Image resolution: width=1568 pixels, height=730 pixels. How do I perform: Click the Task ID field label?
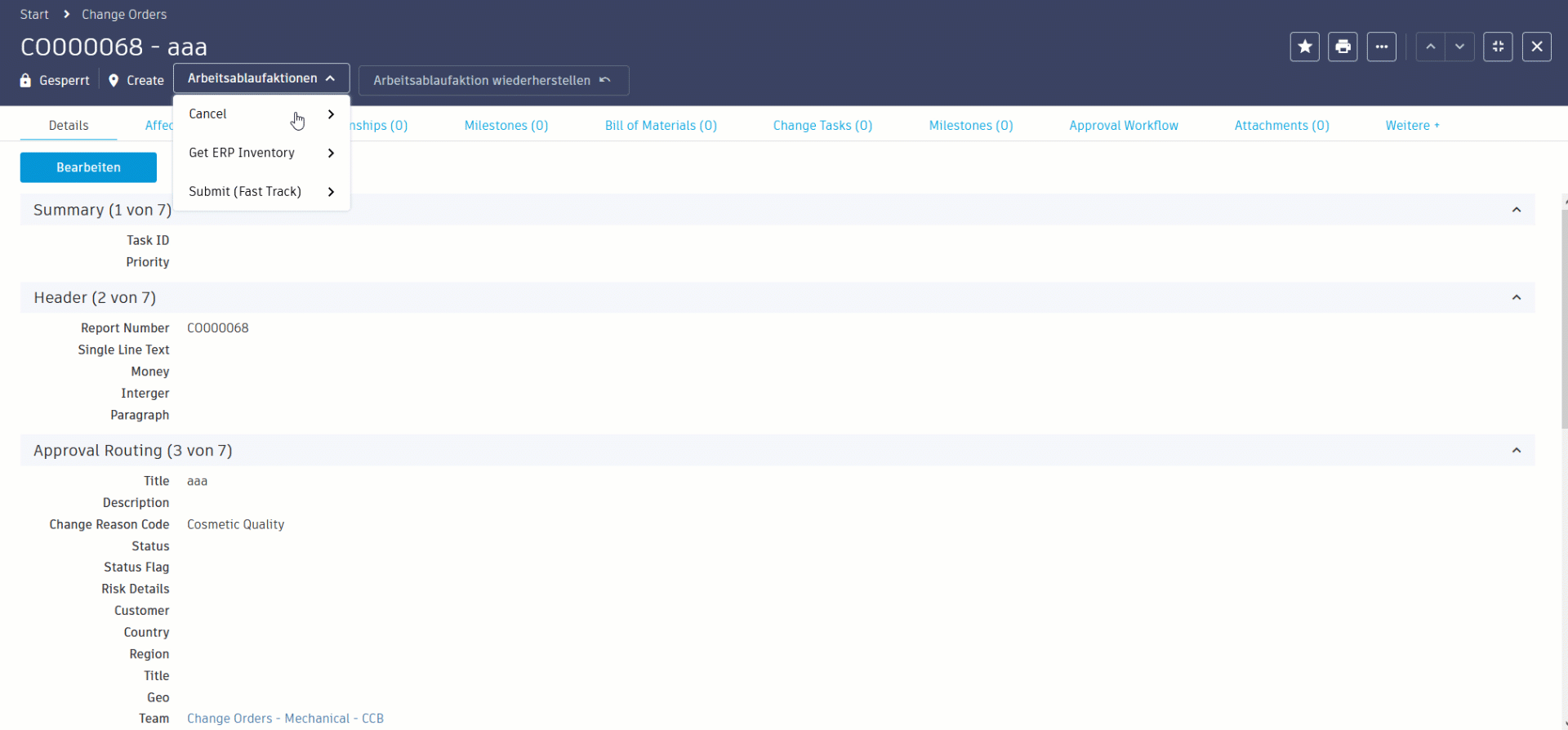[148, 240]
